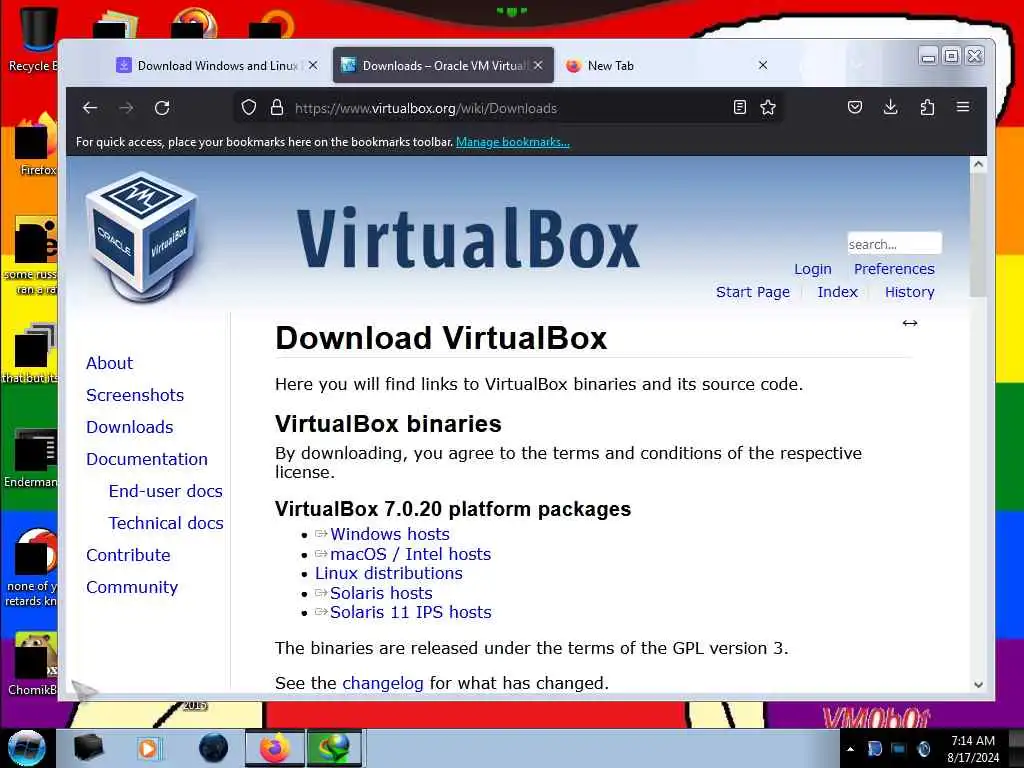Click Manage bookmarks link in toolbar
This screenshot has width=1024, height=768.
(513, 142)
